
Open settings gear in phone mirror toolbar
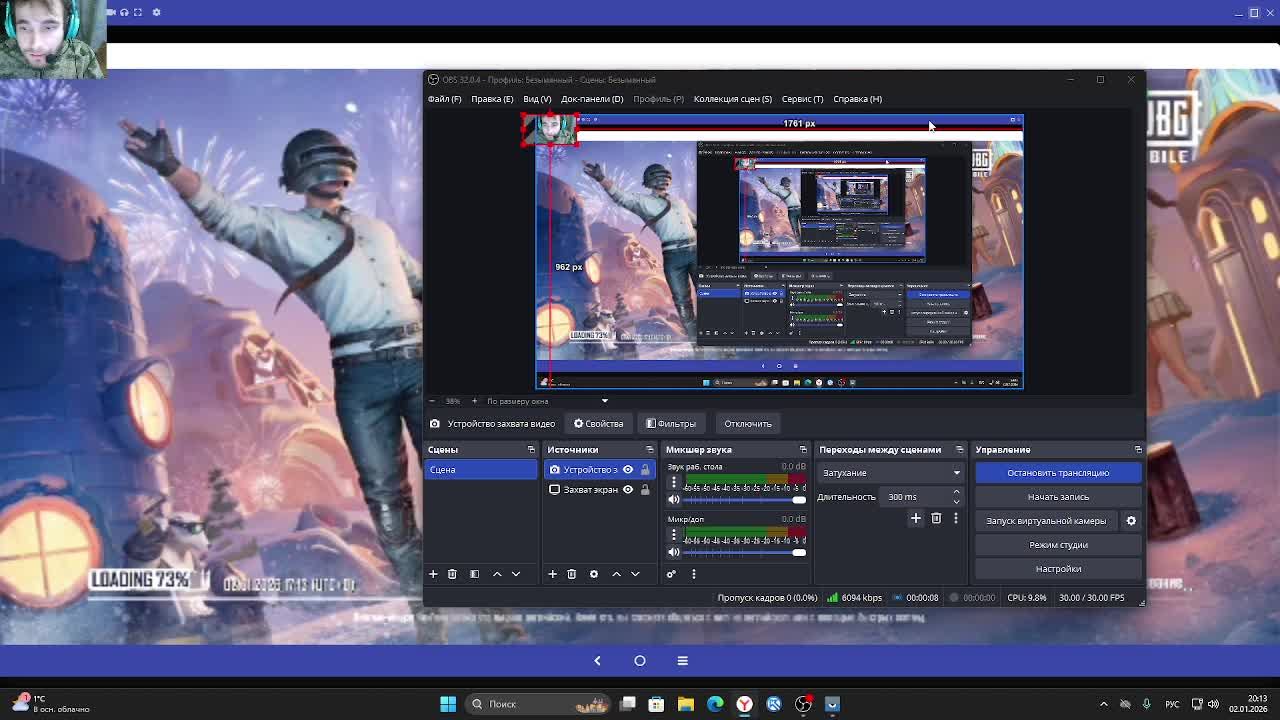point(156,12)
